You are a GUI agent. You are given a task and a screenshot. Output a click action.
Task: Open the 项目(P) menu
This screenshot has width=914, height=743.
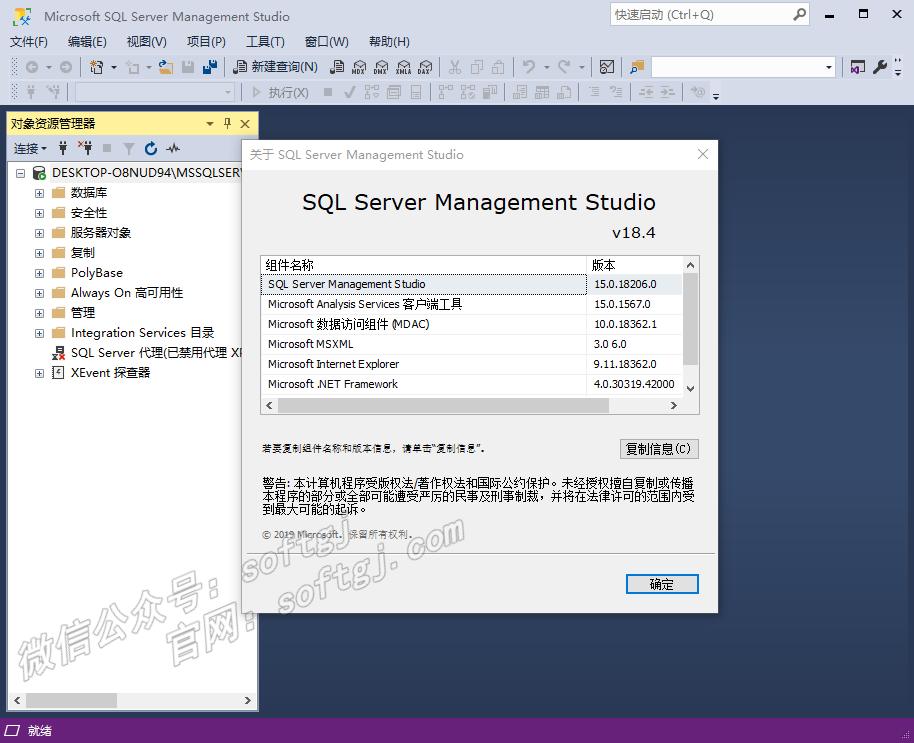[x=206, y=42]
